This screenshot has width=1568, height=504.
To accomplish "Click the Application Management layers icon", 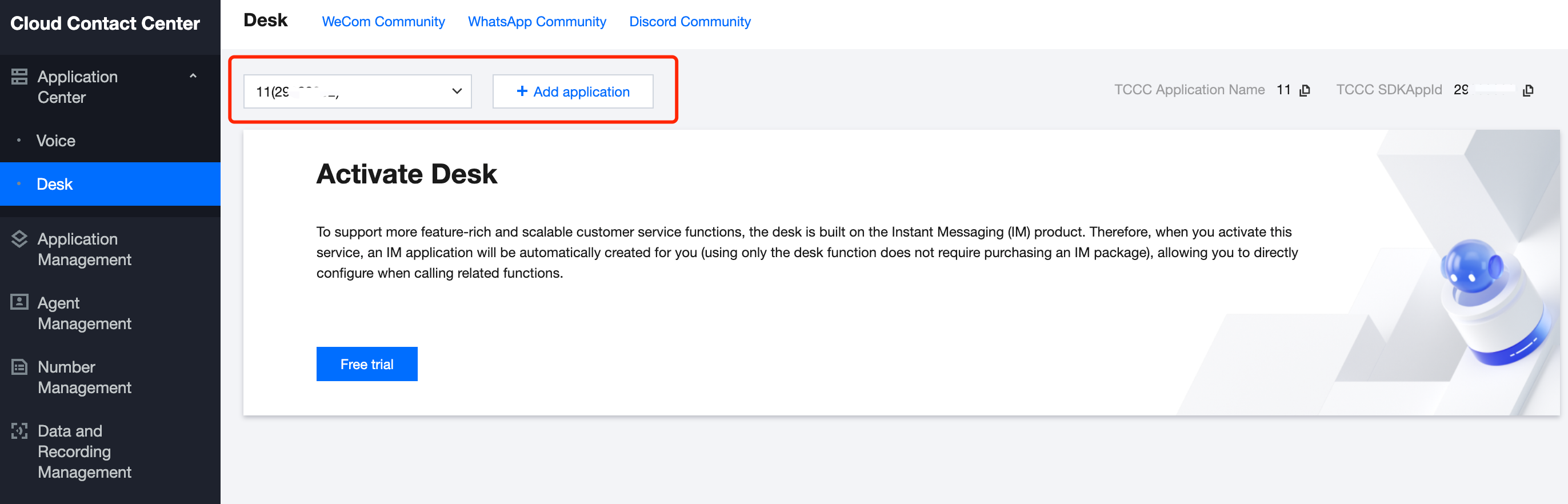I will 19,239.
